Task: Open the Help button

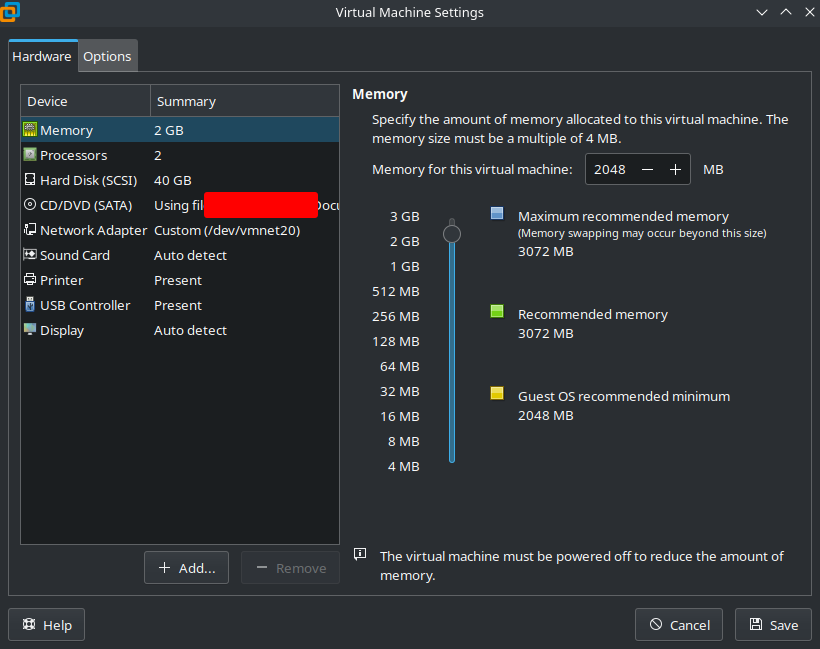Action: (47, 625)
